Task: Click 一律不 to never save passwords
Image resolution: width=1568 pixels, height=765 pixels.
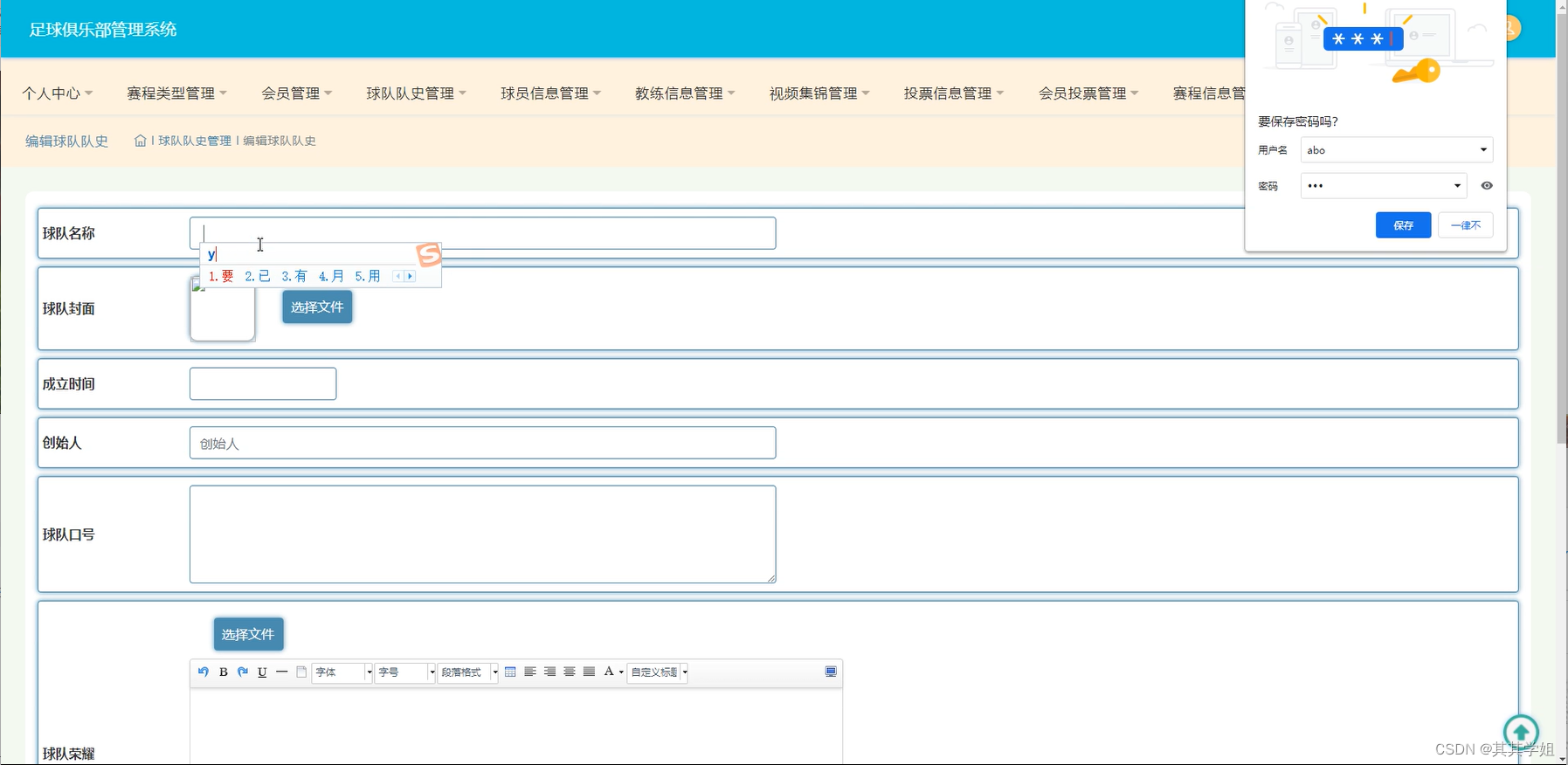Action: coord(1466,224)
